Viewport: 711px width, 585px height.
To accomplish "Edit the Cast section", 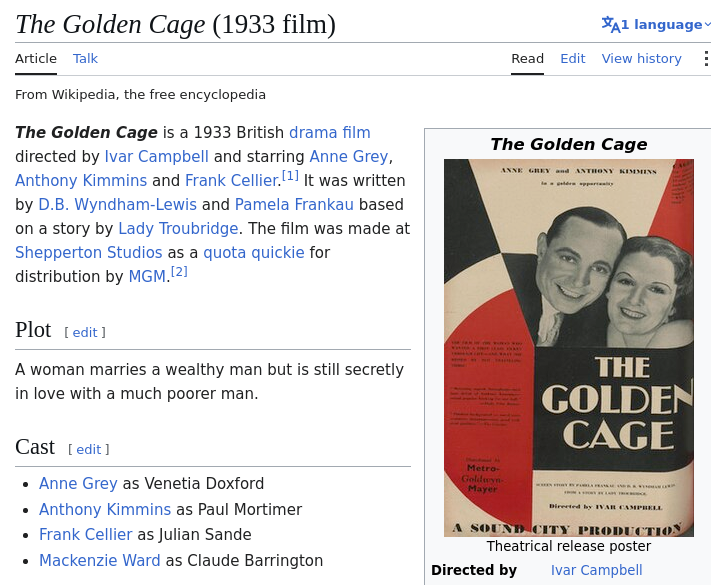I will (89, 449).
